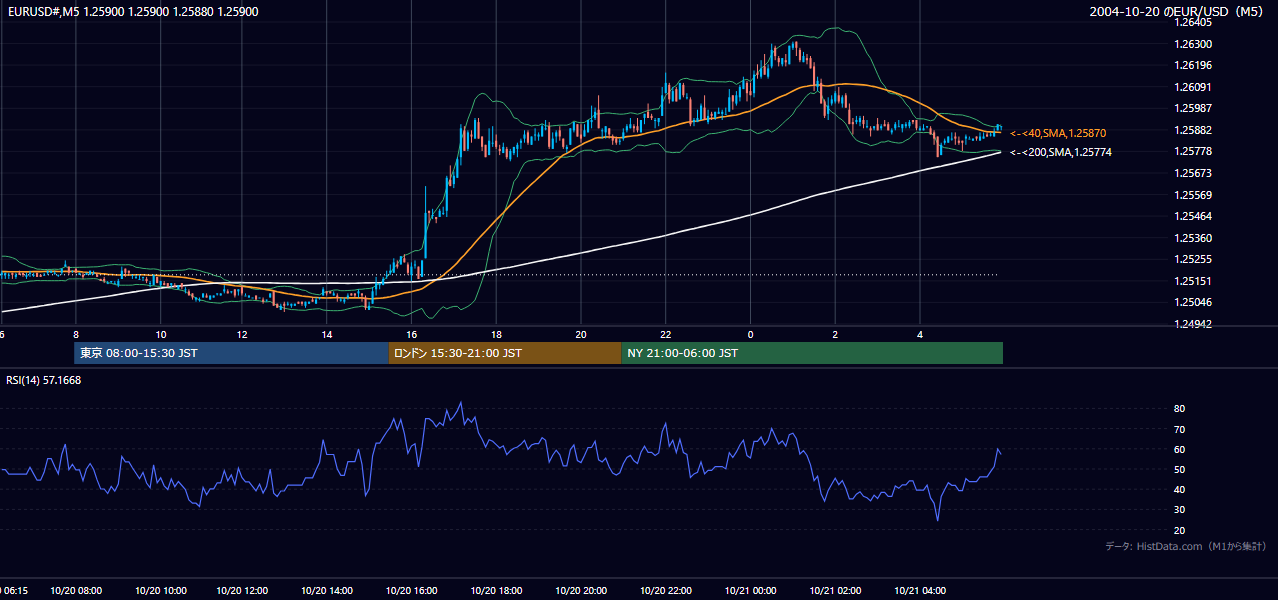Click the bottom time label 10/21 04:00
Viewport: 1278px width, 600px height.
tap(920, 591)
